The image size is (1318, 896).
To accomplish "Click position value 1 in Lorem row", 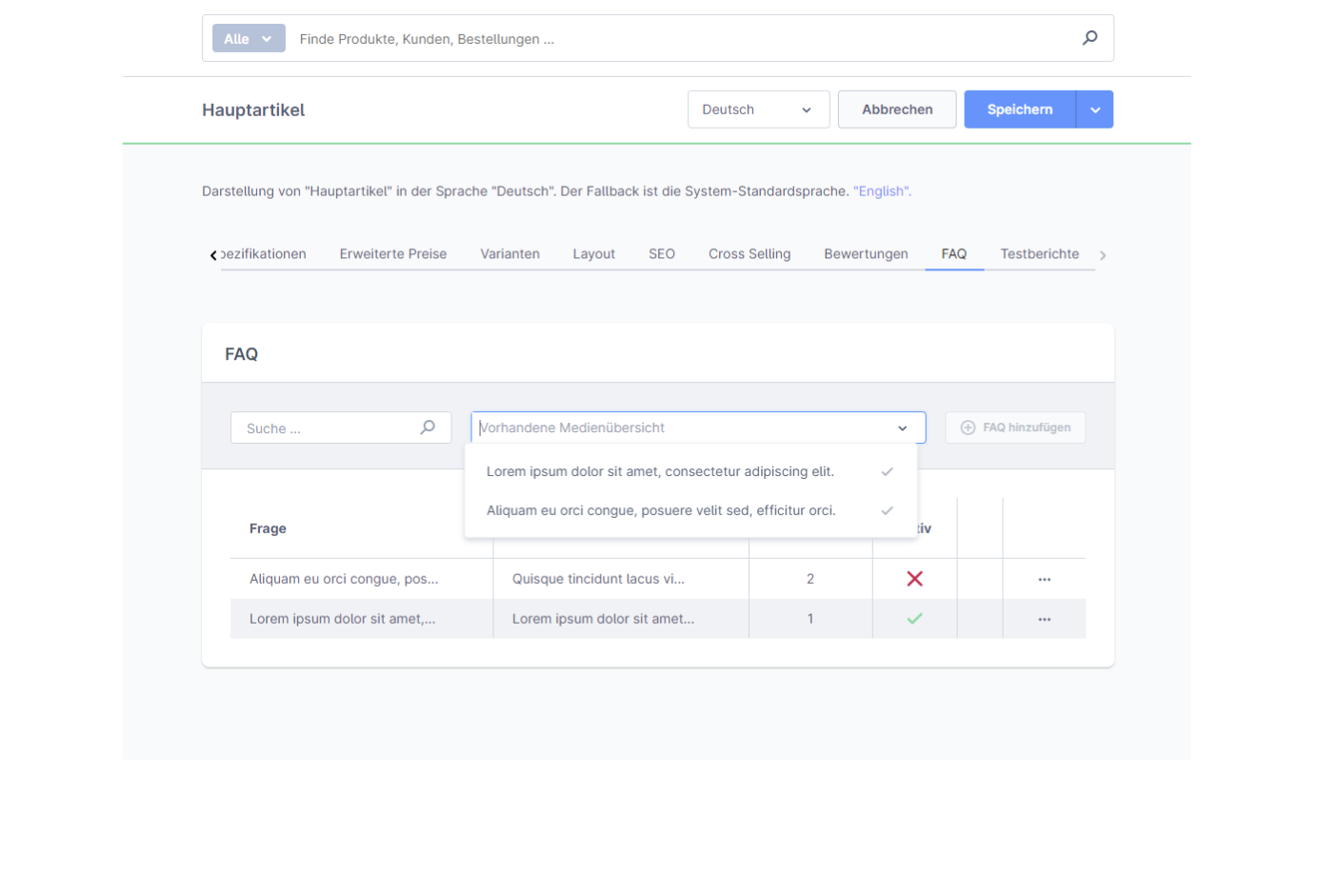I will pos(810,619).
